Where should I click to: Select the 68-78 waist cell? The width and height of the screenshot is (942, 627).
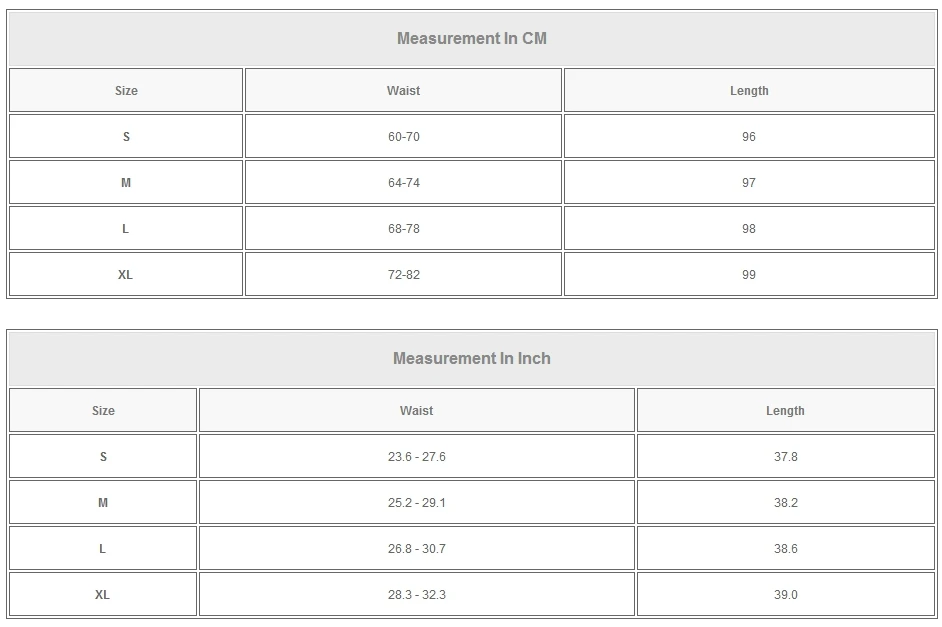point(403,229)
